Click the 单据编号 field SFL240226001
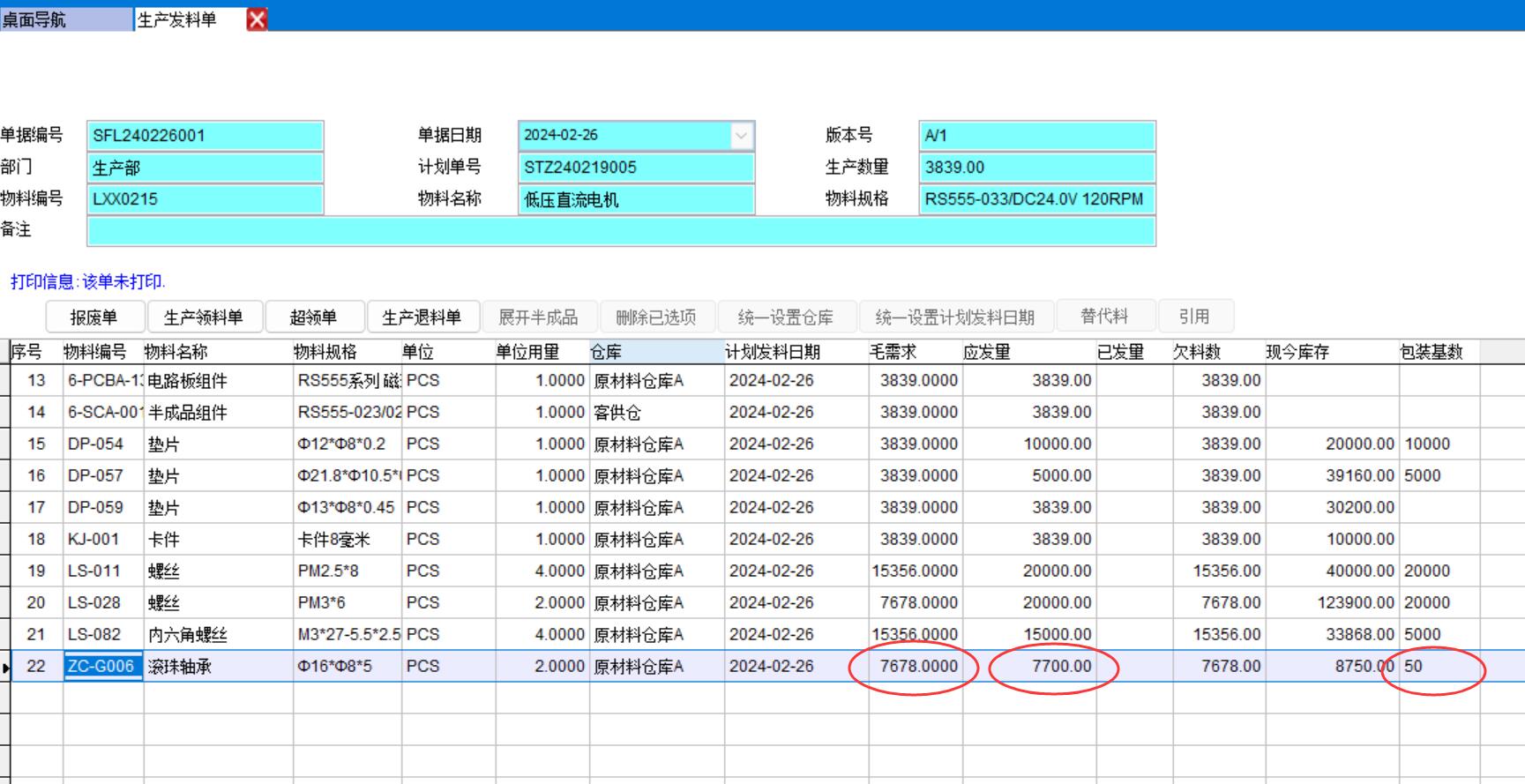 tap(206, 136)
